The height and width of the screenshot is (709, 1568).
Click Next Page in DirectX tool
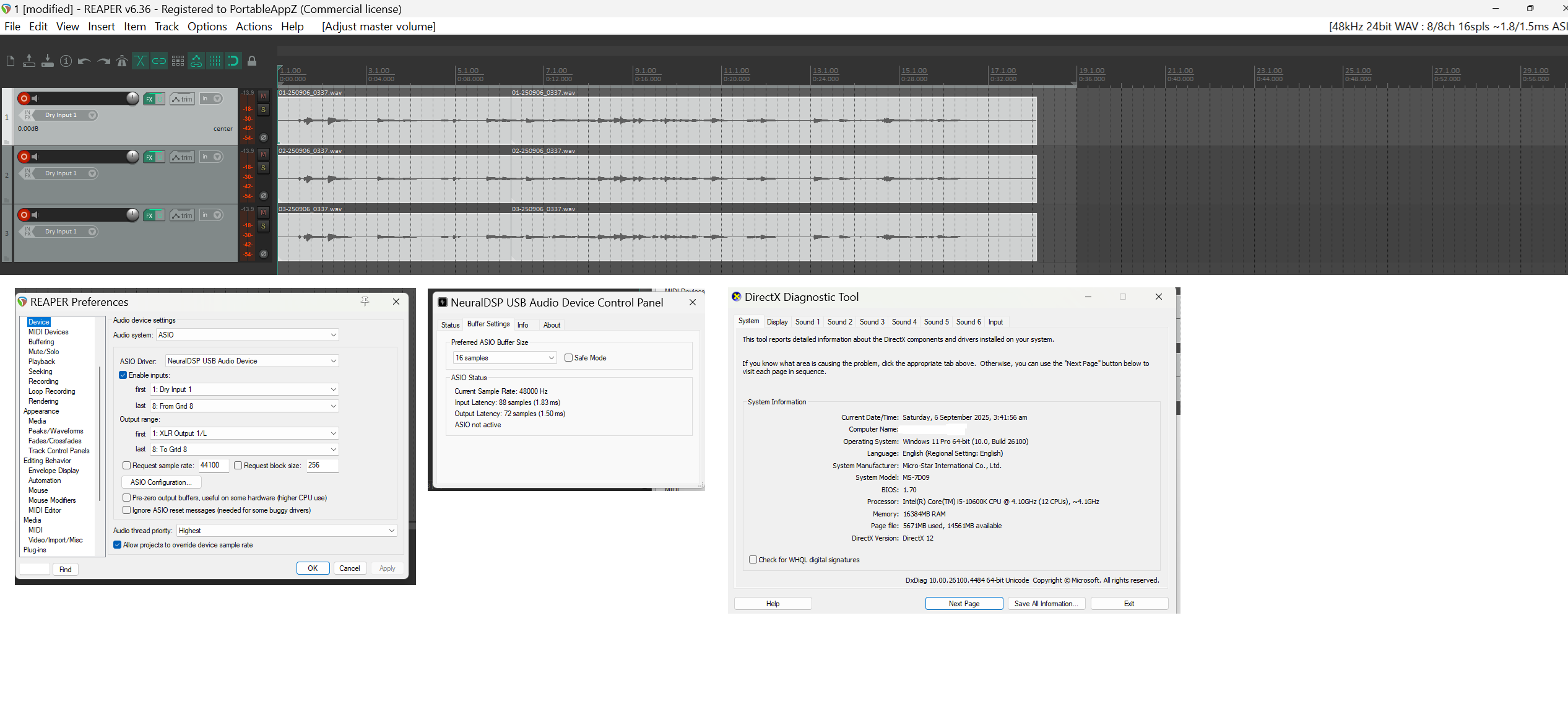964,604
